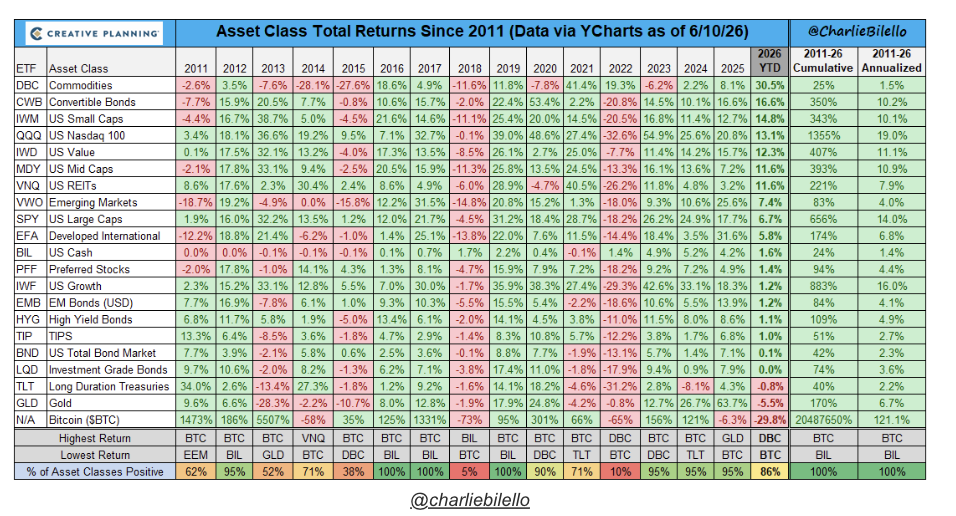Screen dimensions: 956x516
Task: Click the DBC Commodities ETF ticker cell
Action: tap(27, 85)
